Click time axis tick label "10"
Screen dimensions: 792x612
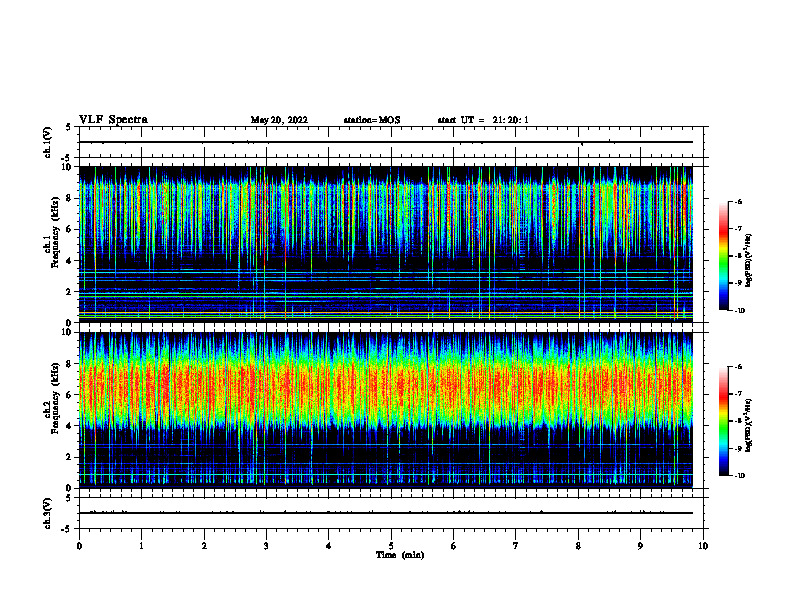703,546
